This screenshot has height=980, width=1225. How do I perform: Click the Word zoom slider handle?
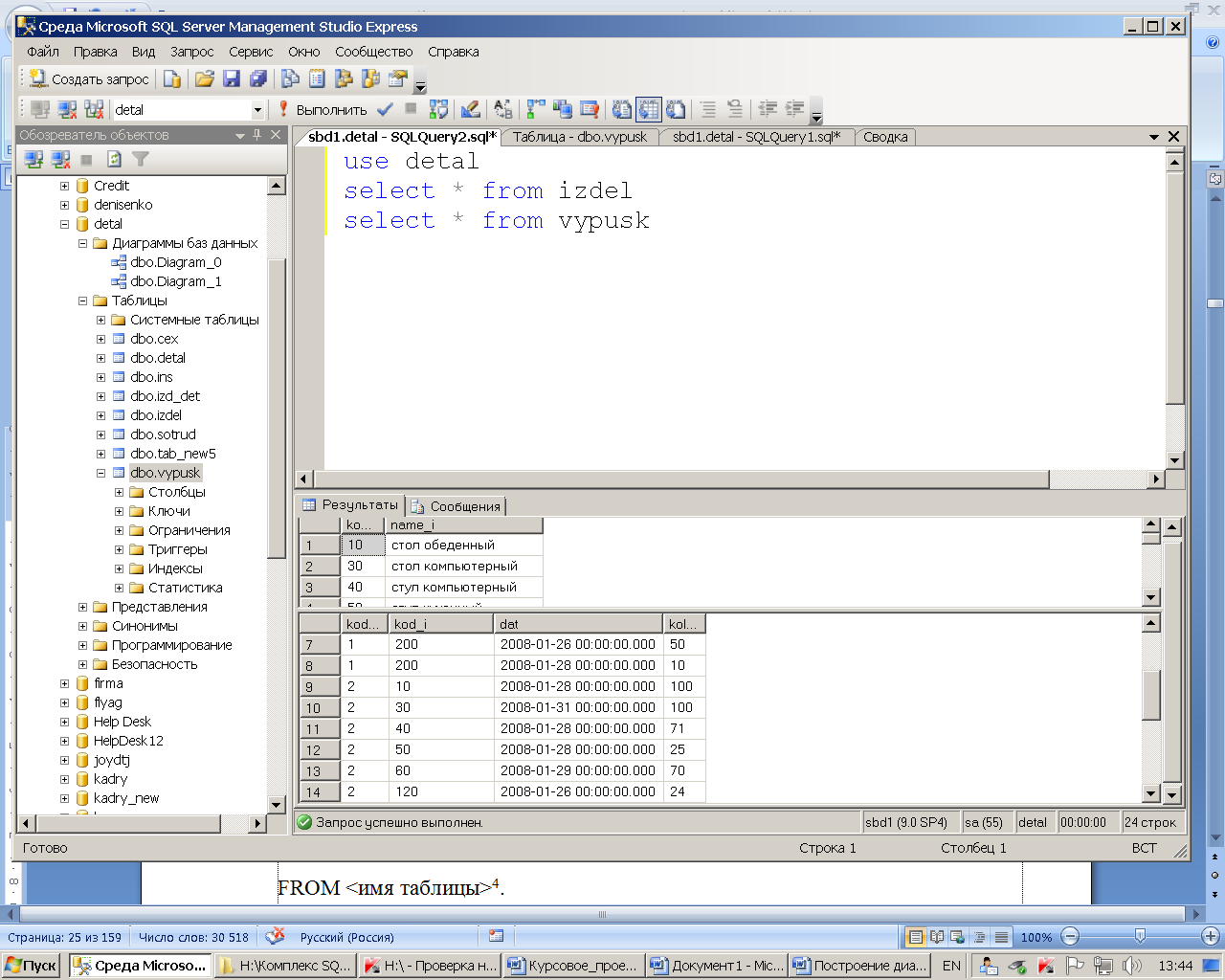click(x=1139, y=936)
